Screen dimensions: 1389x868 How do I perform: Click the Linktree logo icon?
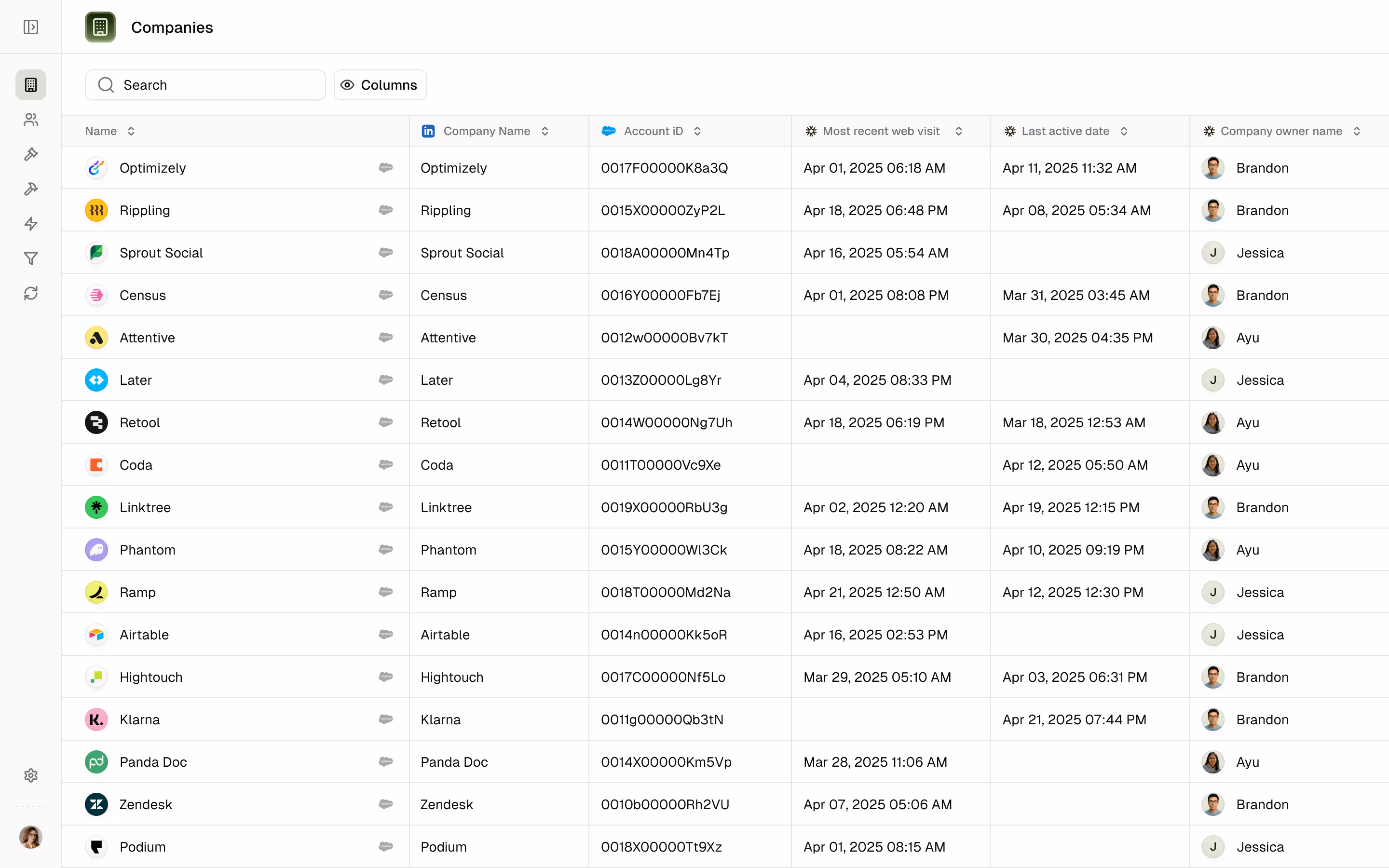96,507
